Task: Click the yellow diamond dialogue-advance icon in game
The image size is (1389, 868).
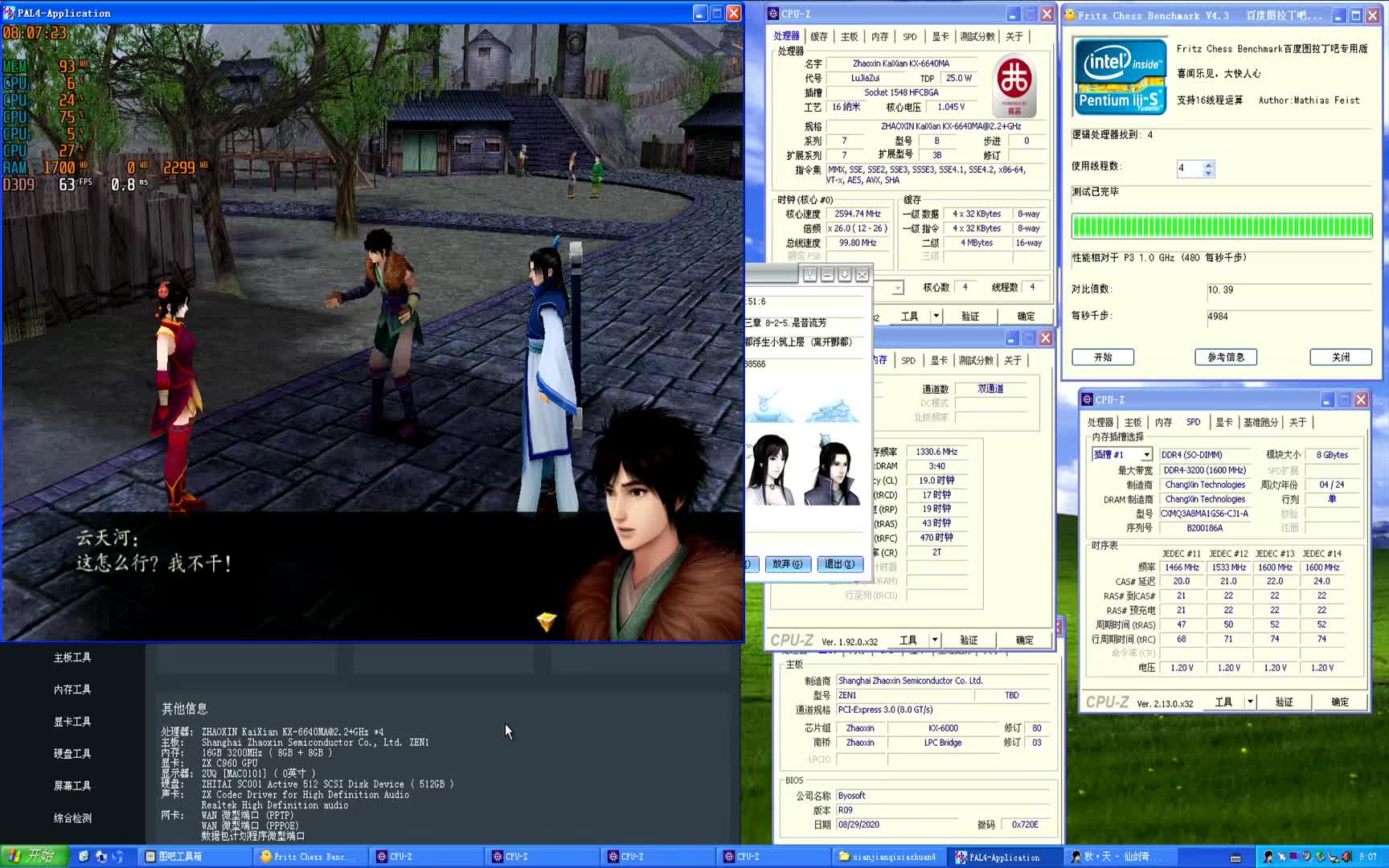Action: 547,620
